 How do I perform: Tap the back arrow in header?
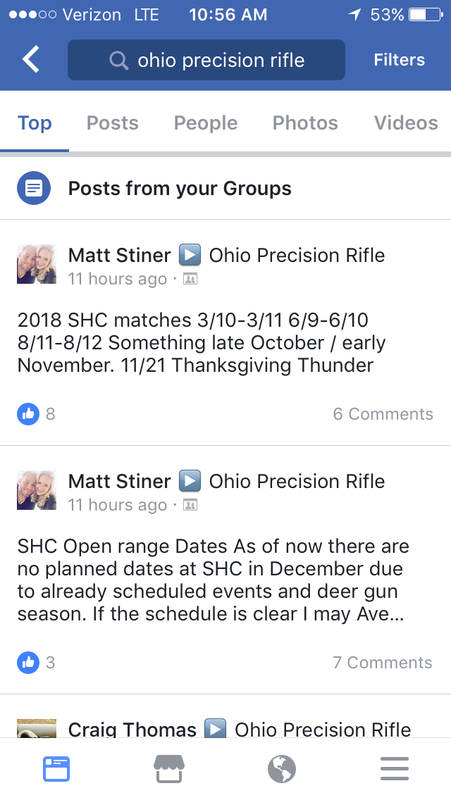(31, 60)
